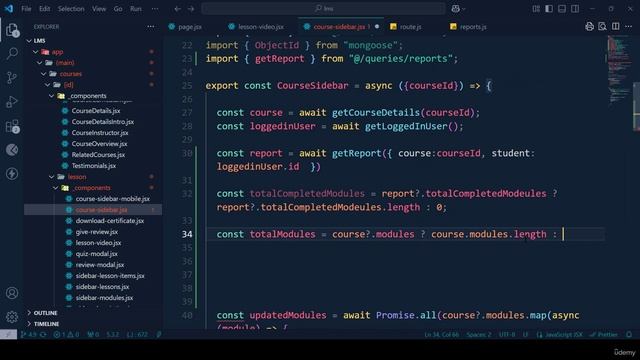
Task: Open give-review.jsx file
Action: point(96,232)
